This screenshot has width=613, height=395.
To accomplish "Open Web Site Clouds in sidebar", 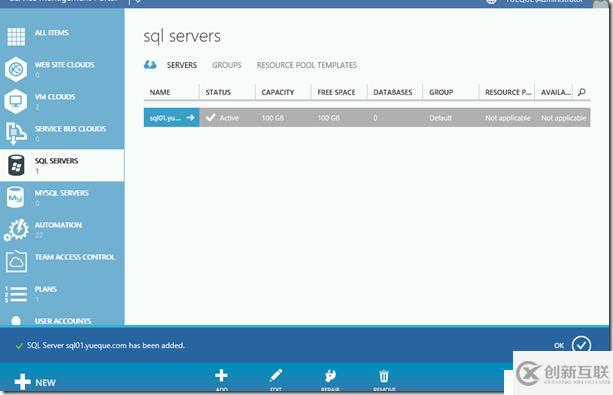I will tap(65, 65).
